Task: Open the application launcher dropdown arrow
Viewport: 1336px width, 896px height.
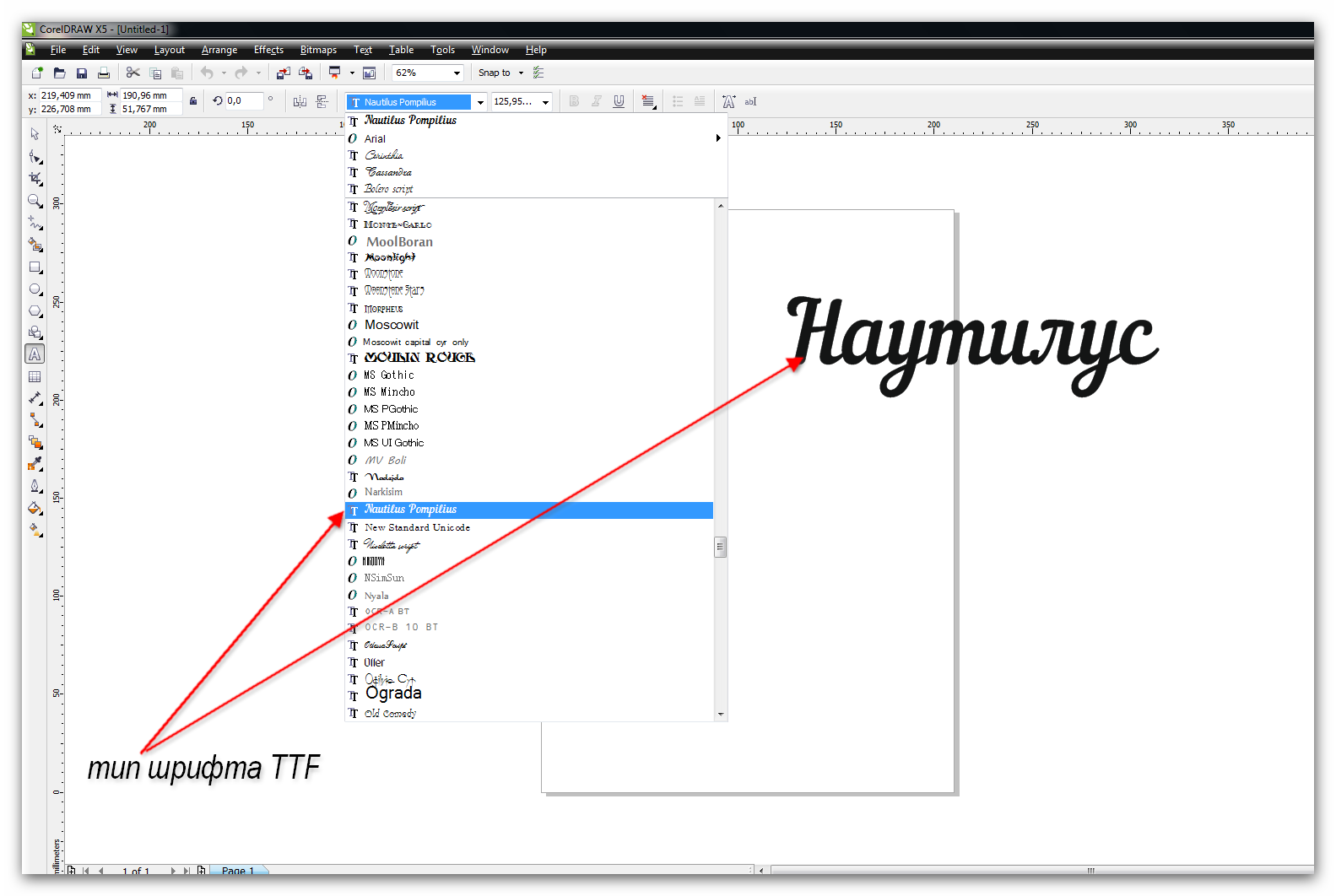Action: [351, 73]
